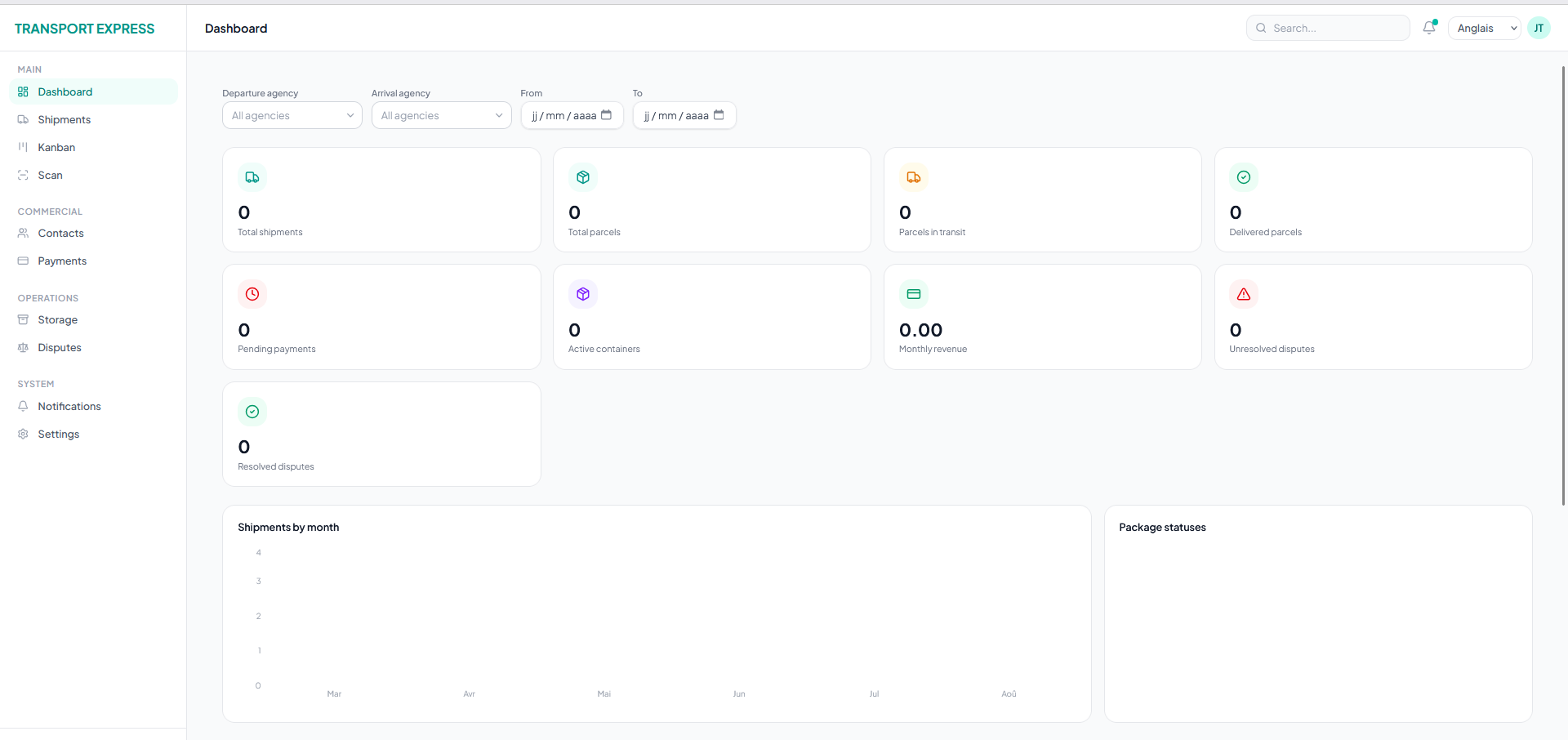
Task: Click the Payments card icon in sidebar
Action: (23, 261)
